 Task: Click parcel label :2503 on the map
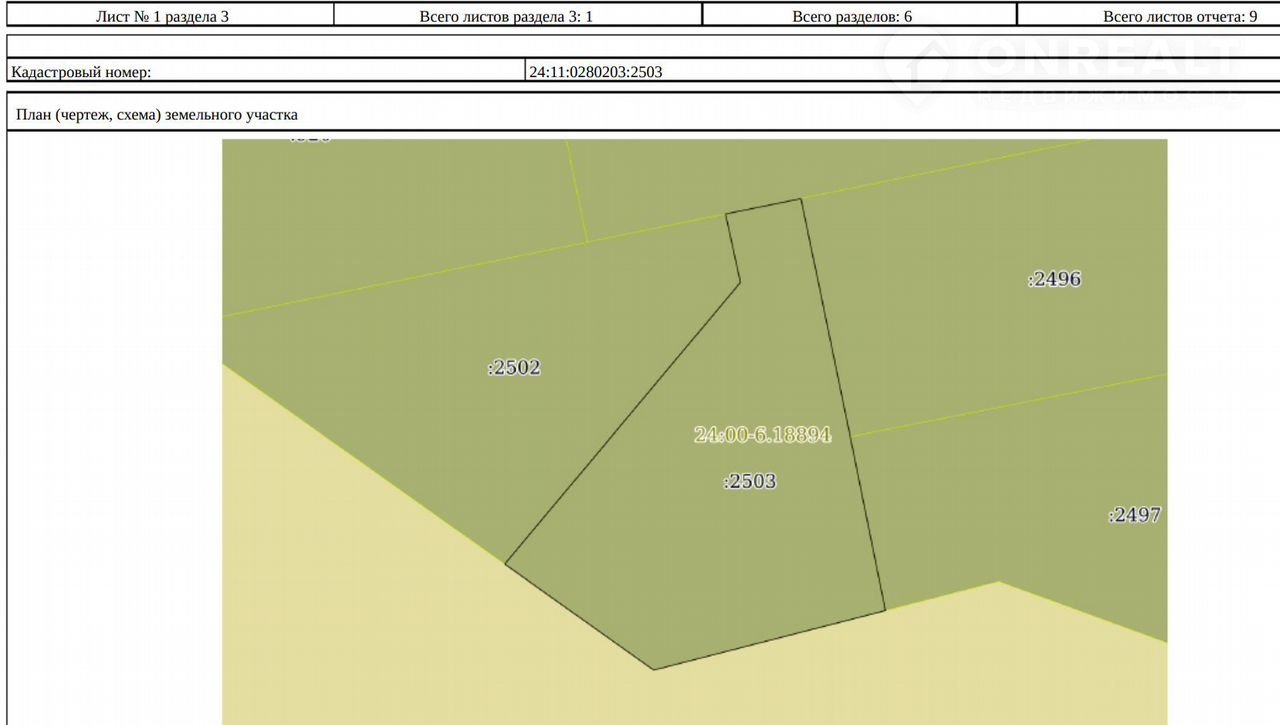750,482
